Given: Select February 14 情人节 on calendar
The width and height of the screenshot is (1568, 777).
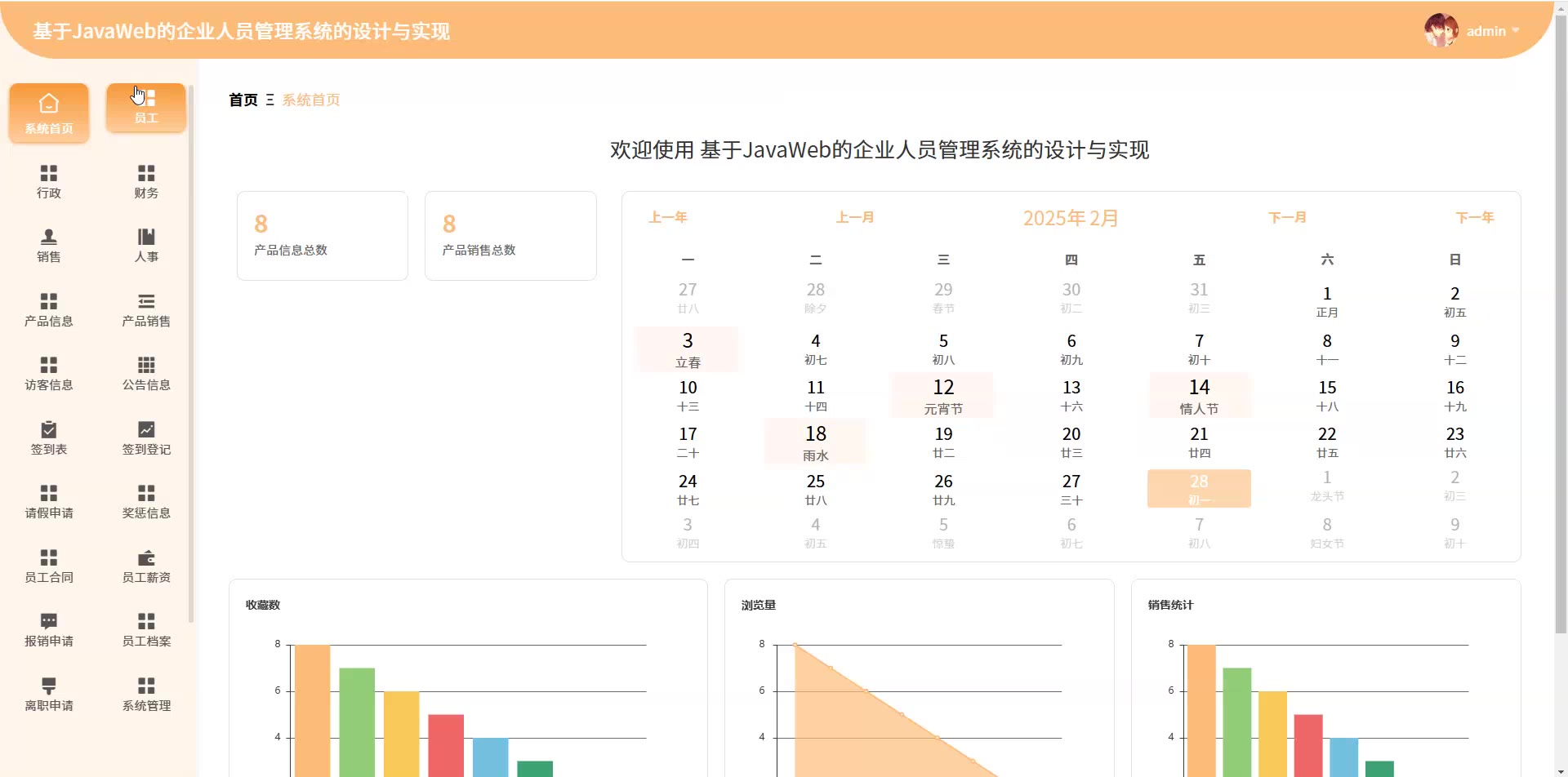Looking at the screenshot, I should pyautogui.click(x=1199, y=396).
